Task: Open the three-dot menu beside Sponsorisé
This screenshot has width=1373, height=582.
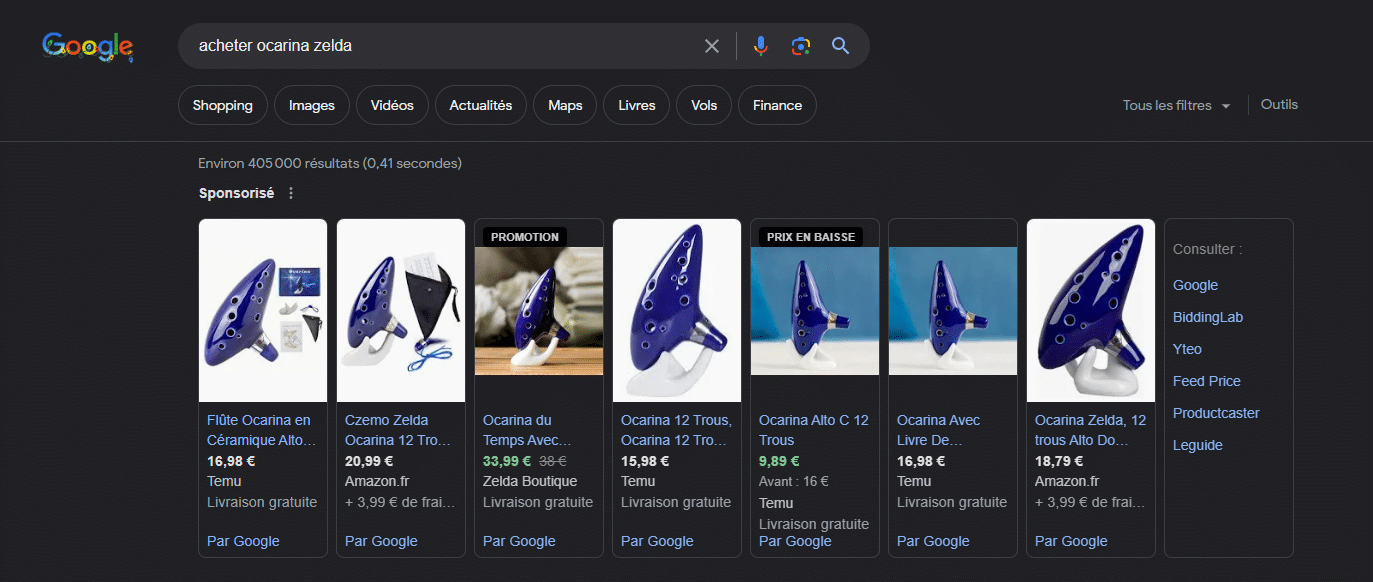Action: [x=291, y=193]
